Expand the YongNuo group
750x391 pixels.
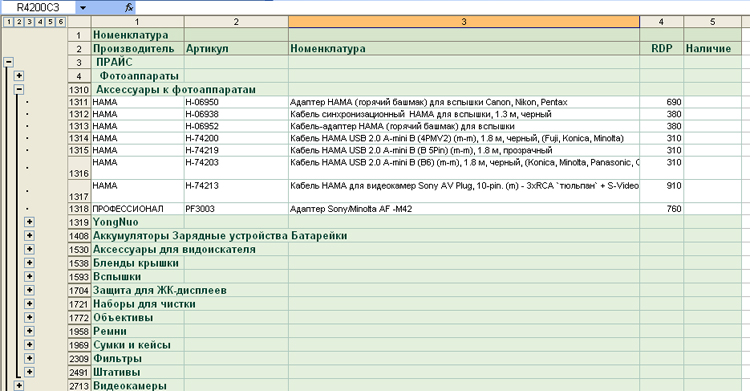29,222
